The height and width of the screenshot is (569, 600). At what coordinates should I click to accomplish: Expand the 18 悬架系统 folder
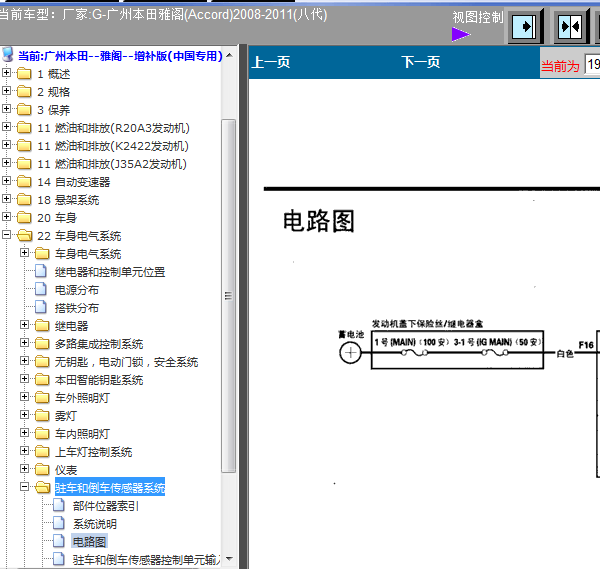click(6, 198)
